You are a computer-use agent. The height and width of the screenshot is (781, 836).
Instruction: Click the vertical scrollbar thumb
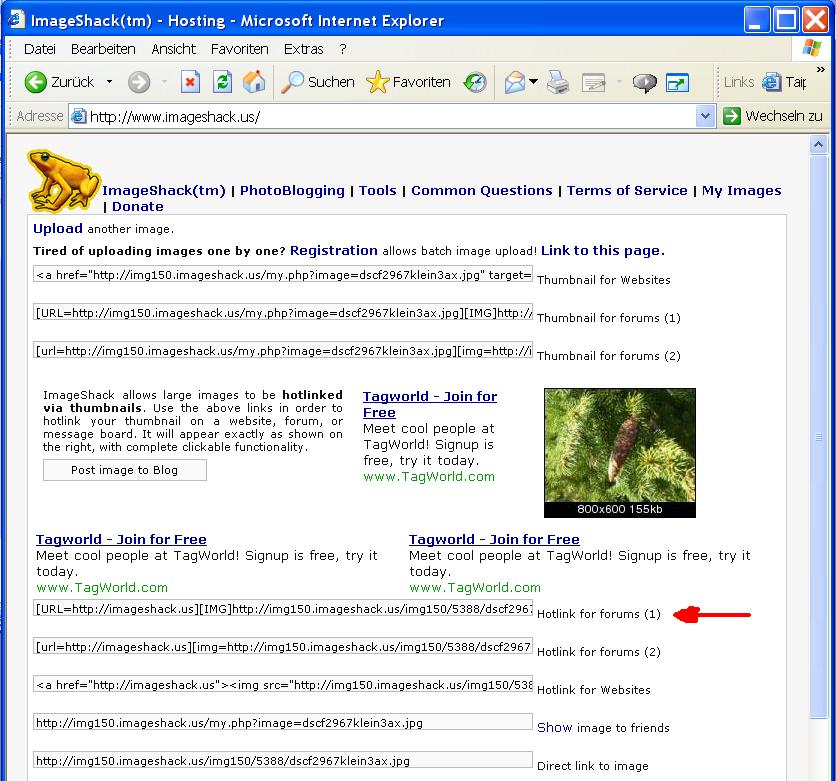818,437
